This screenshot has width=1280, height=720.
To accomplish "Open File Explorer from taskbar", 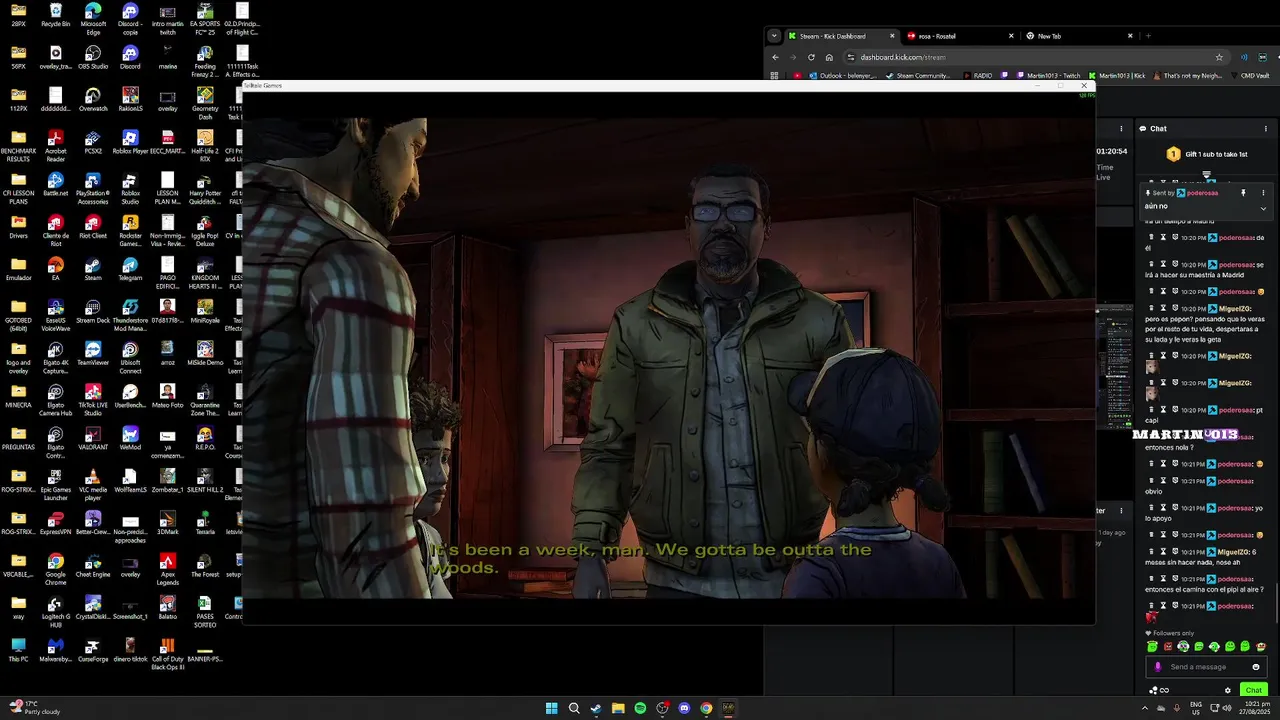I will tap(618, 708).
